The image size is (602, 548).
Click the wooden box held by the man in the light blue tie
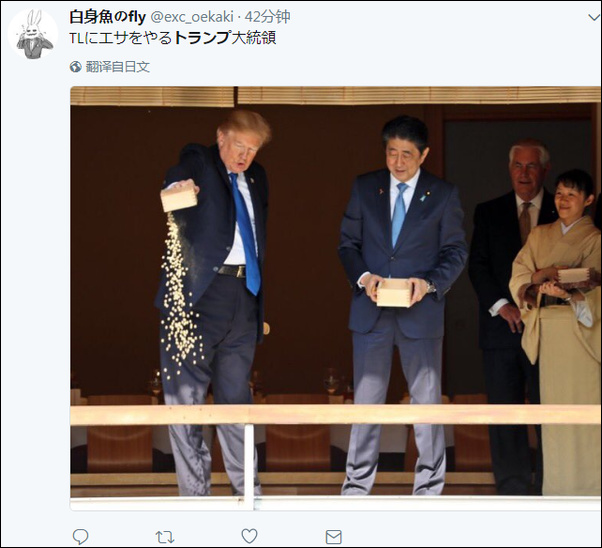[x=394, y=293]
